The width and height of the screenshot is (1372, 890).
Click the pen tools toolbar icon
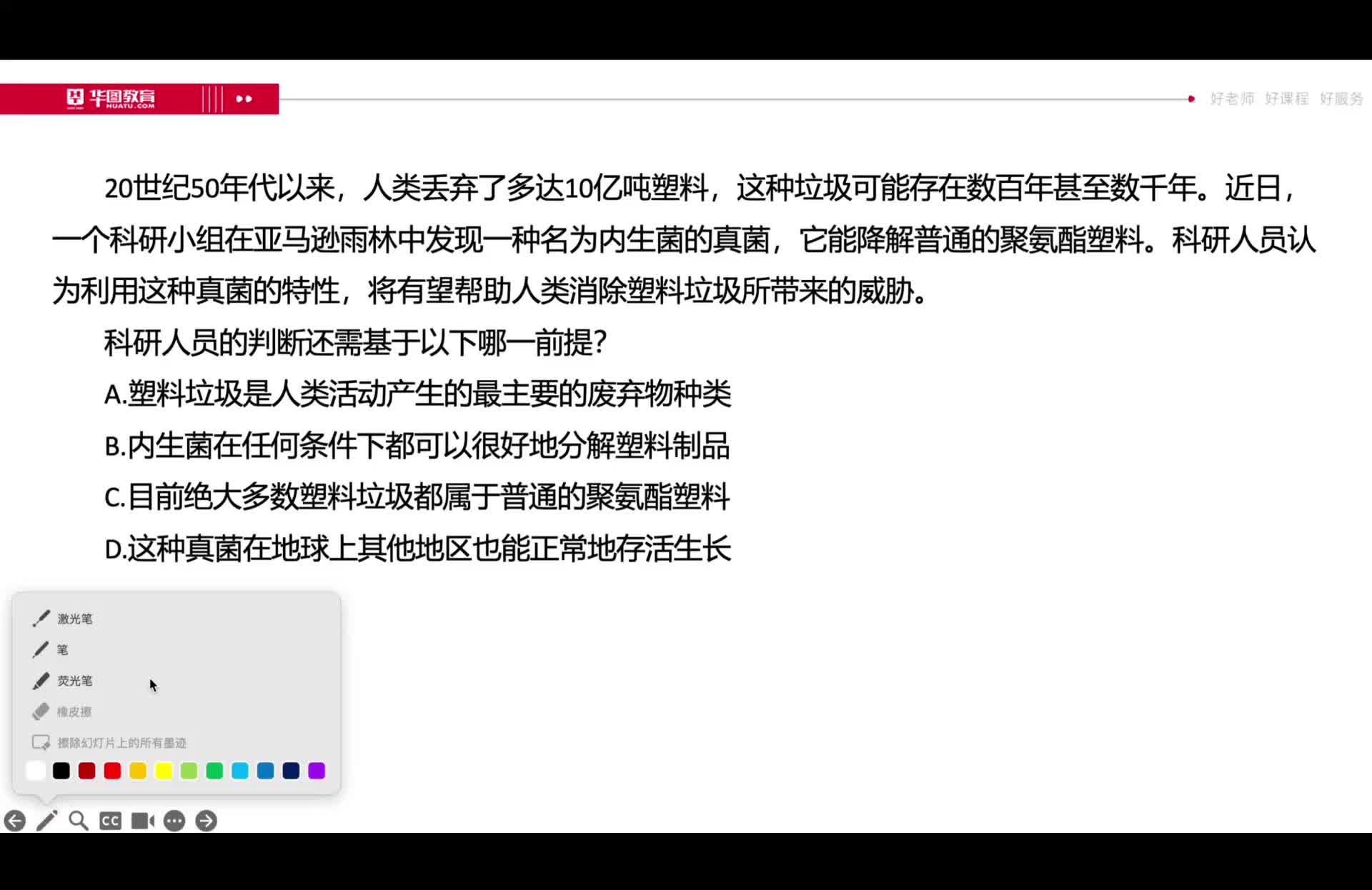(x=46, y=821)
